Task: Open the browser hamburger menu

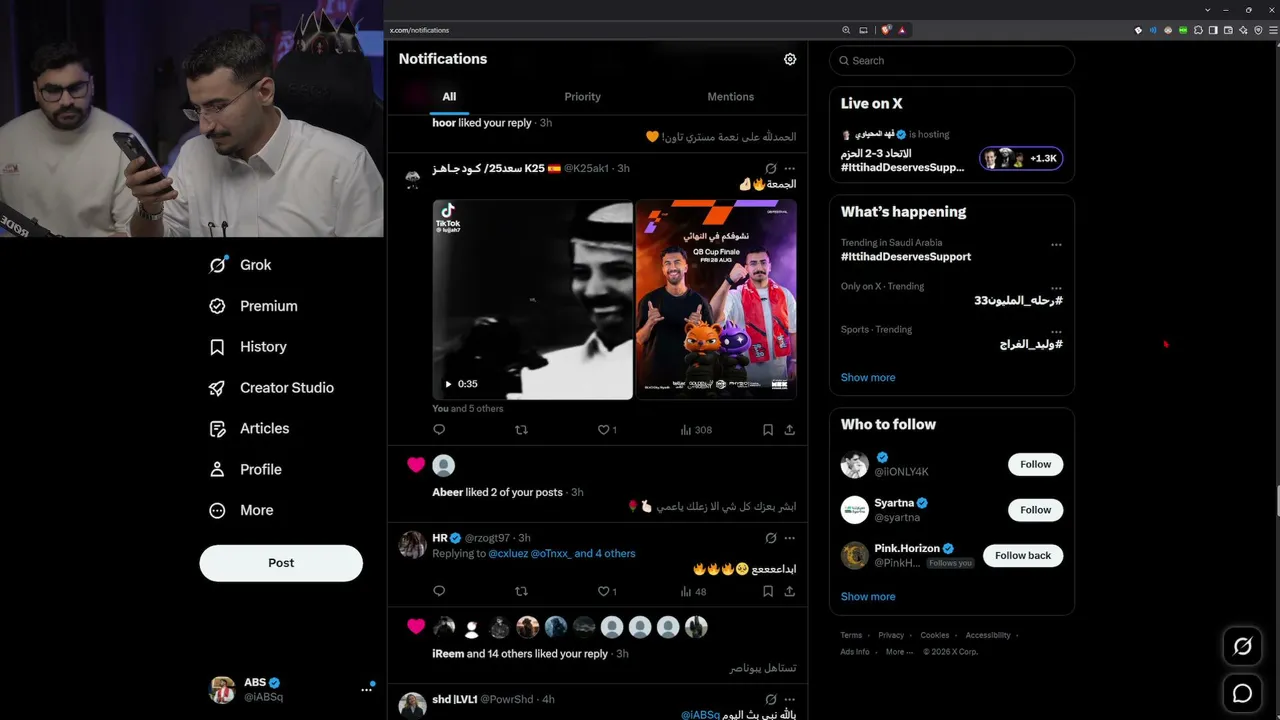Action: point(1272,30)
